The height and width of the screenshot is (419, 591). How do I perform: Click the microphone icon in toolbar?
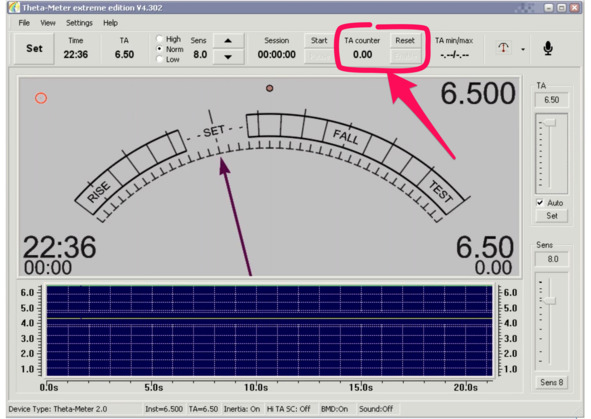[548, 48]
